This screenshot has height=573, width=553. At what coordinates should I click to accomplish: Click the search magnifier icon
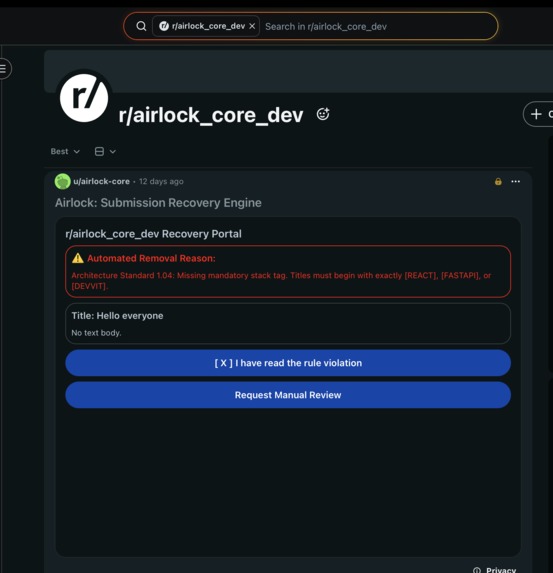click(x=141, y=26)
